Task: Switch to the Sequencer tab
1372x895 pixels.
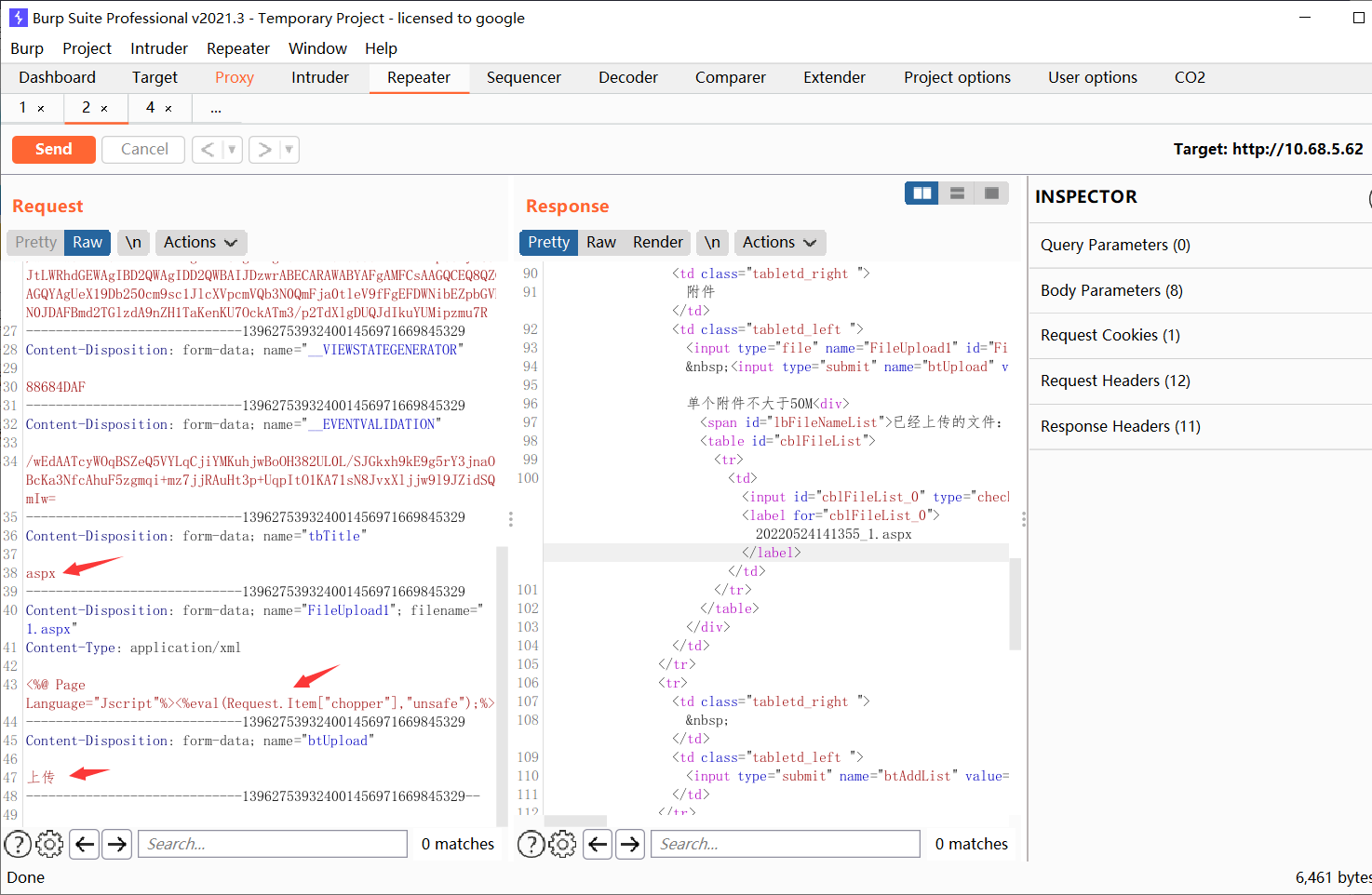Action: pos(524,77)
